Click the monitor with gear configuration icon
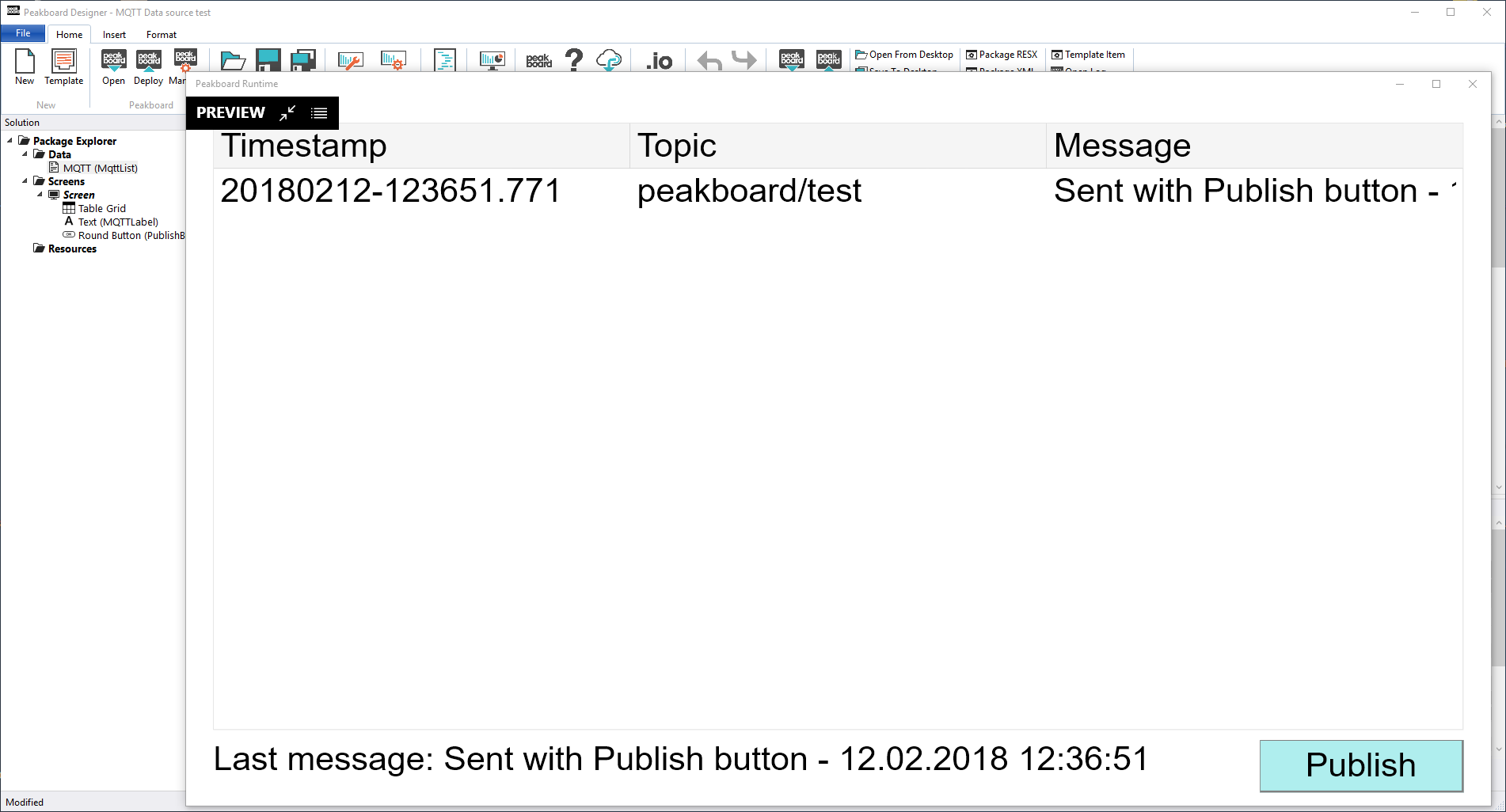 point(394,59)
